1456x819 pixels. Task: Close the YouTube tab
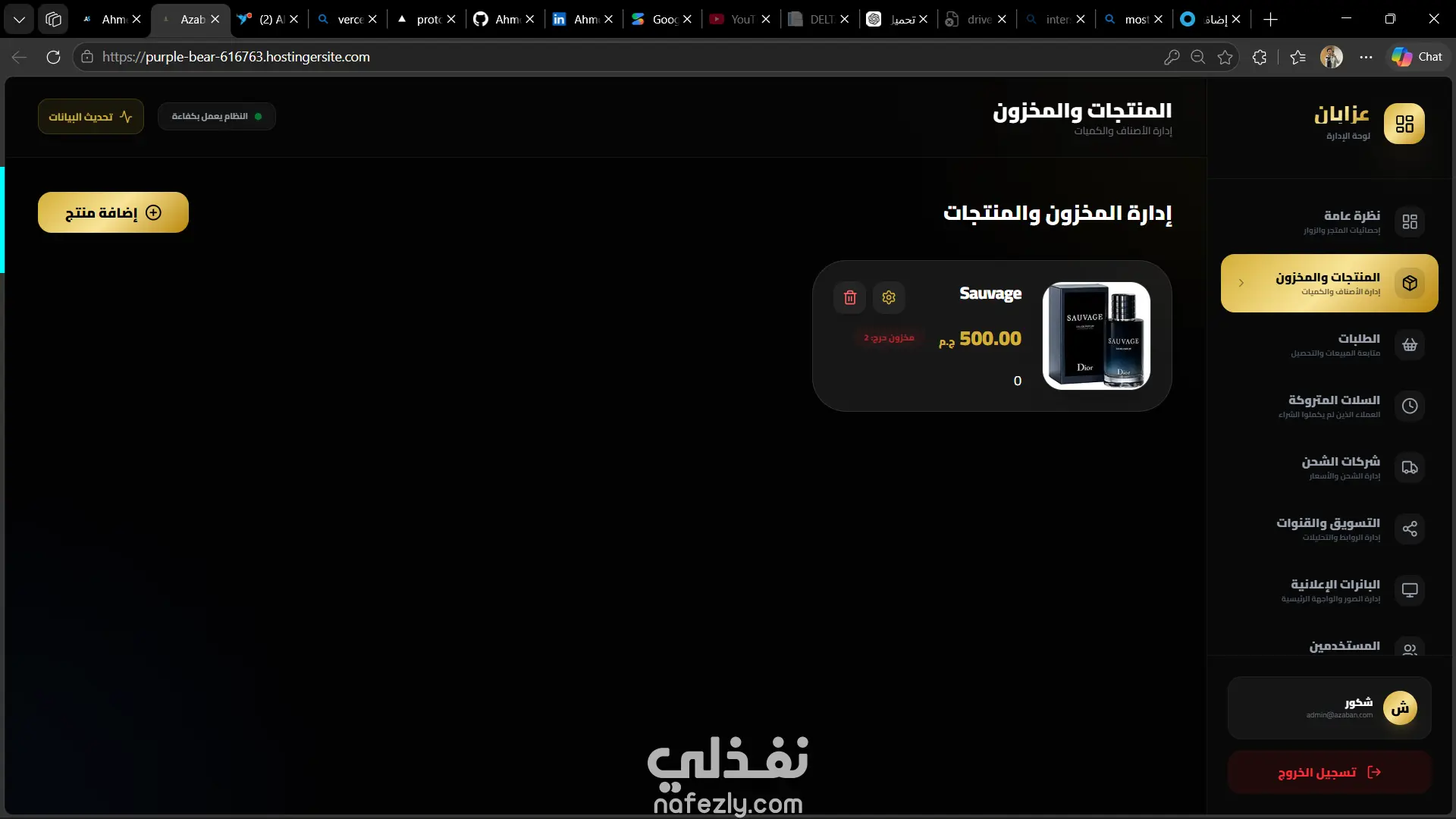(x=766, y=19)
